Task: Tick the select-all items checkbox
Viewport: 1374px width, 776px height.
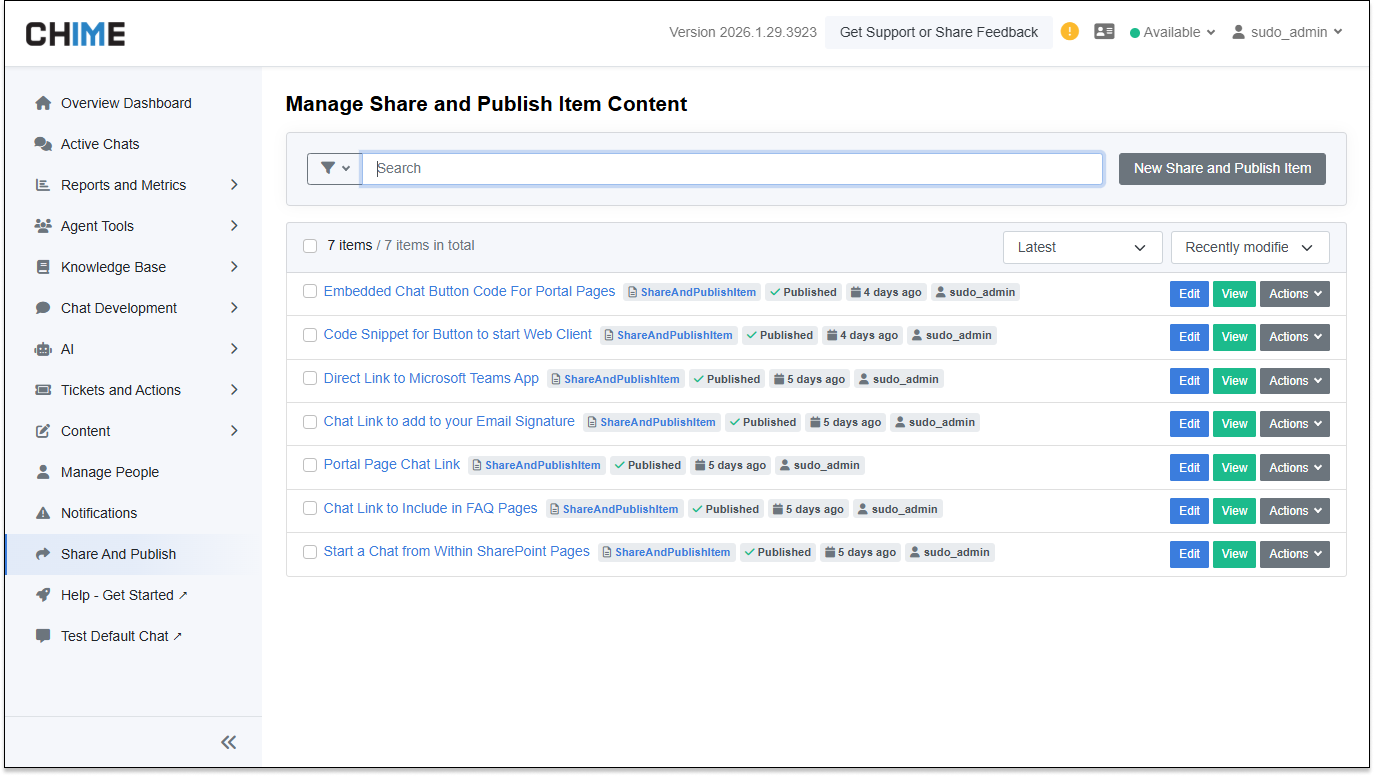Action: (x=310, y=246)
